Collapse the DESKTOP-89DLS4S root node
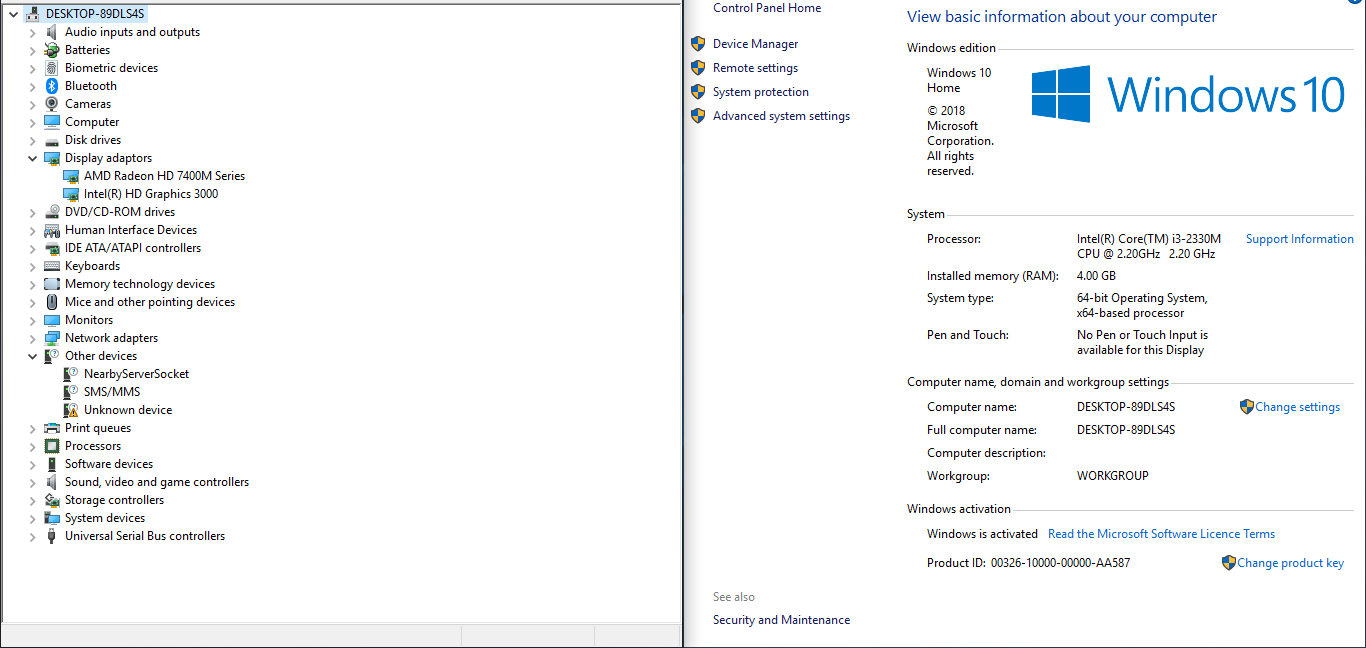Viewport: 1366px width, 648px height. tap(13, 14)
